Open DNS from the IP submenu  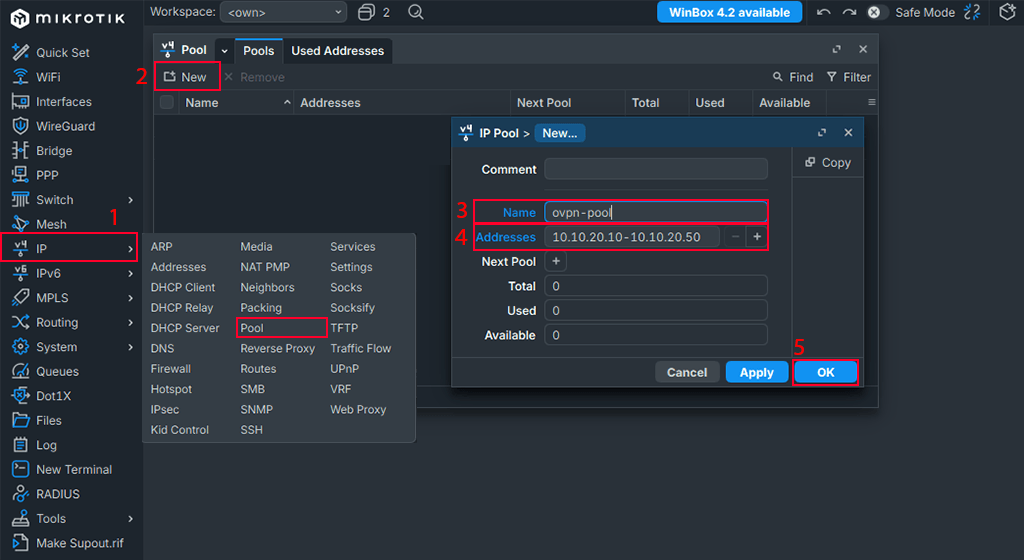[x=162, y=349]
